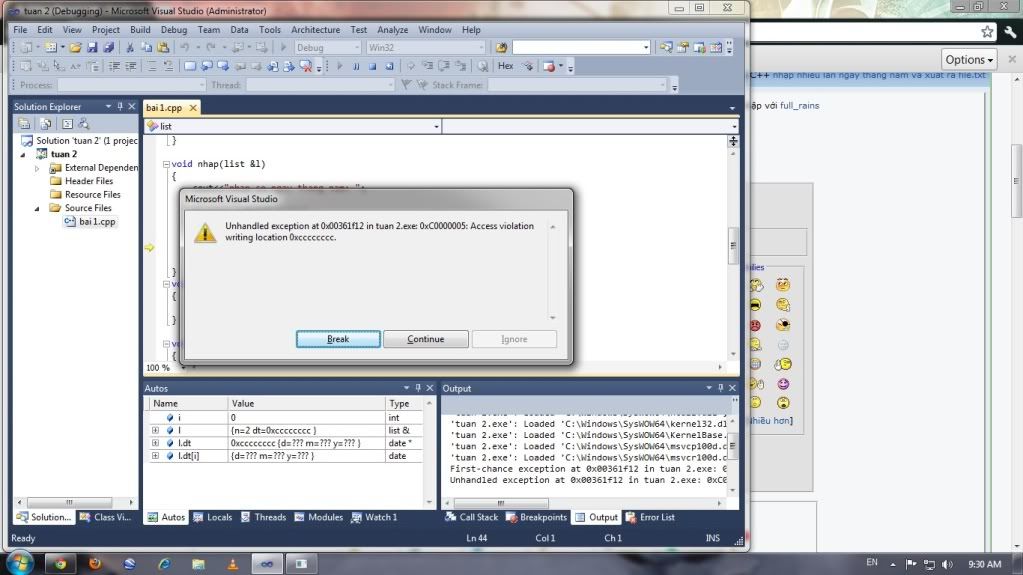The height and width of the screenshot is (575, 1023).
Task: Open the File menu
Action: [20, 29]
